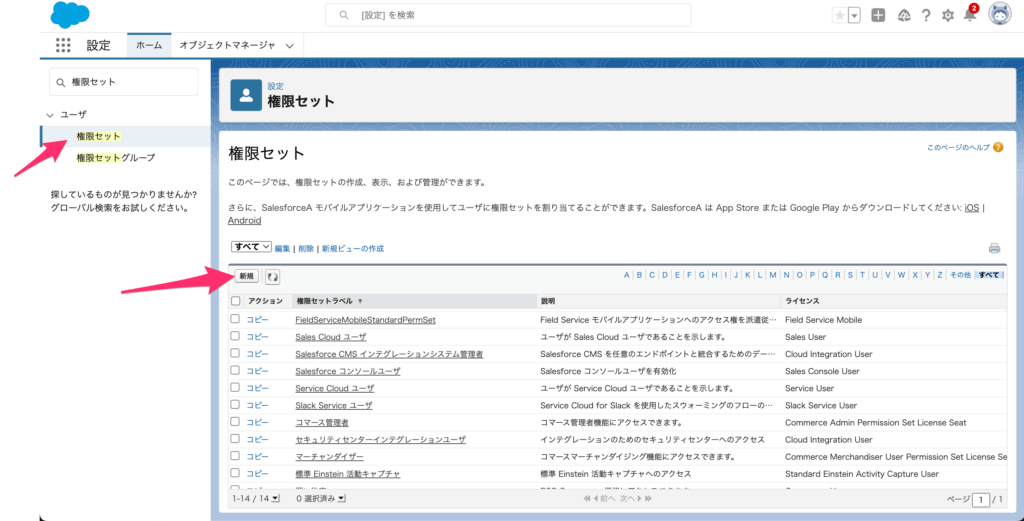Filter list by その他

pyautogui.click(x=959, y=275)
